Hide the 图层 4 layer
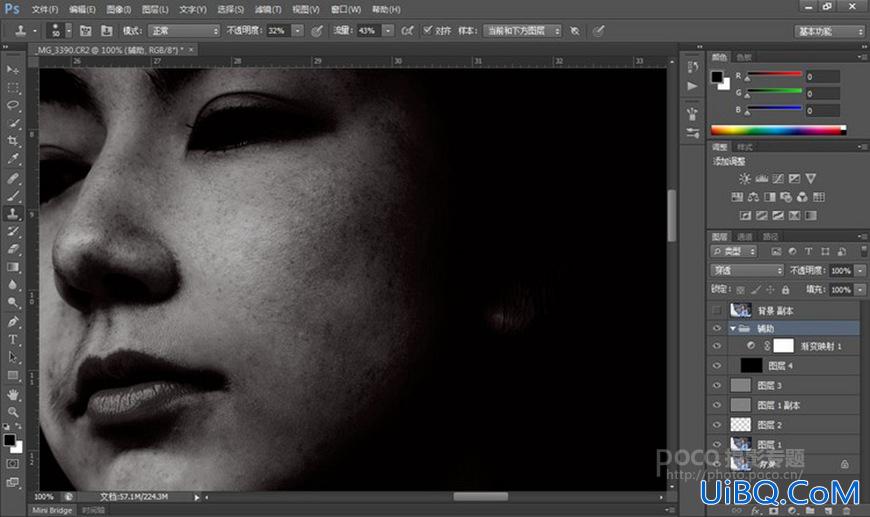The height and width of the screenshot is (517, 870). (717, 366)
